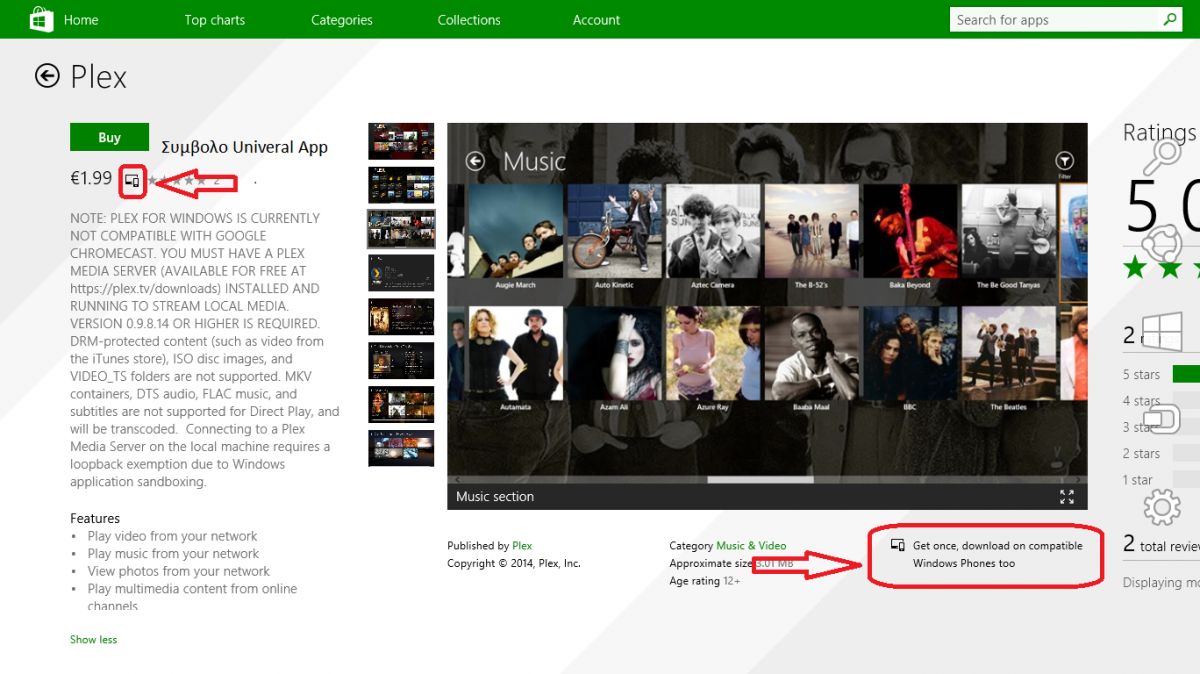The height and width of the screenshot is (674, 1200).
Task: Click the Azure Ray album tile
Action: [x=713, y=360]
